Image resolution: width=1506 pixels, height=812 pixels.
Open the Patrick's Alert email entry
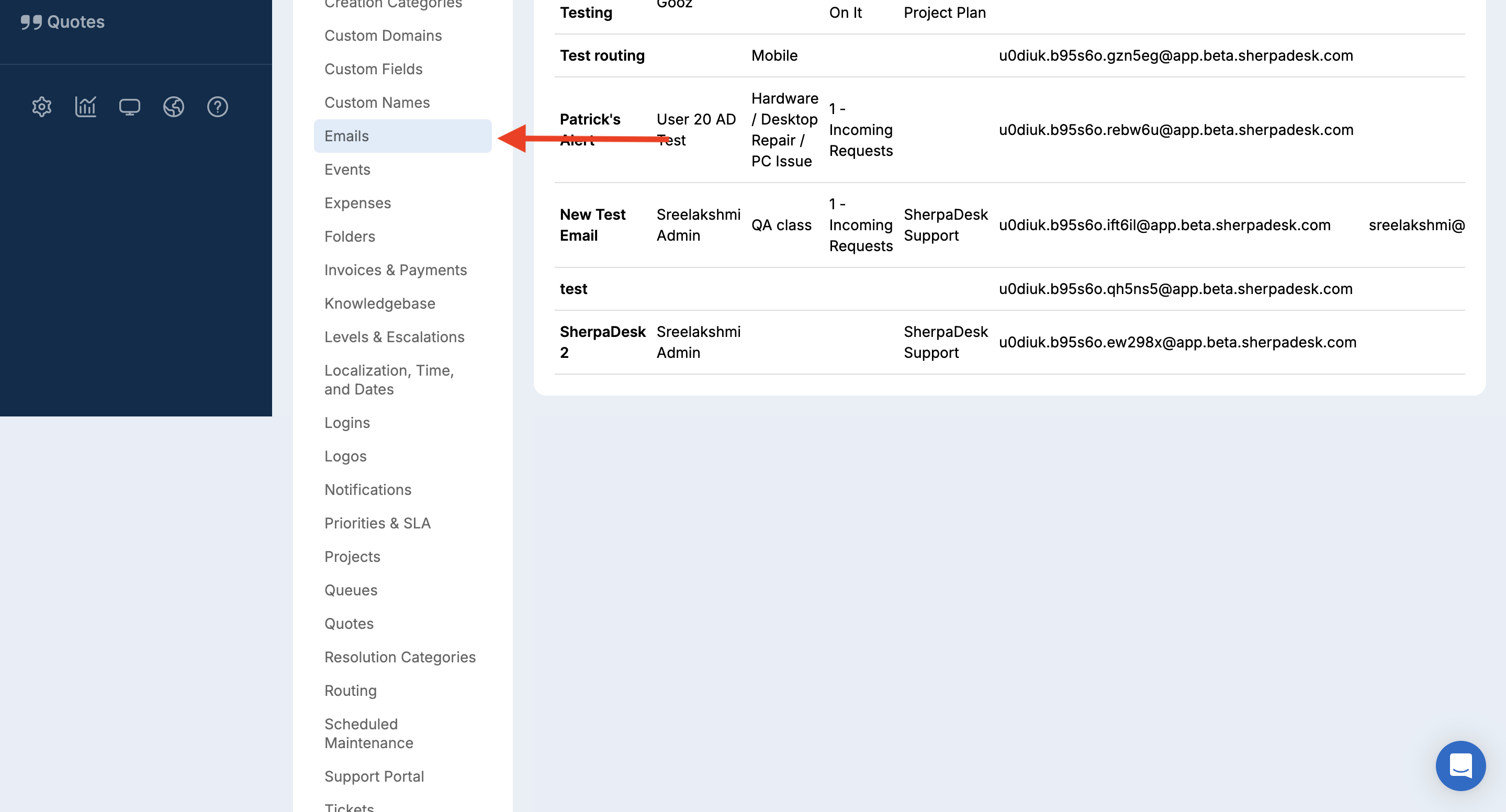click(590, 120)
